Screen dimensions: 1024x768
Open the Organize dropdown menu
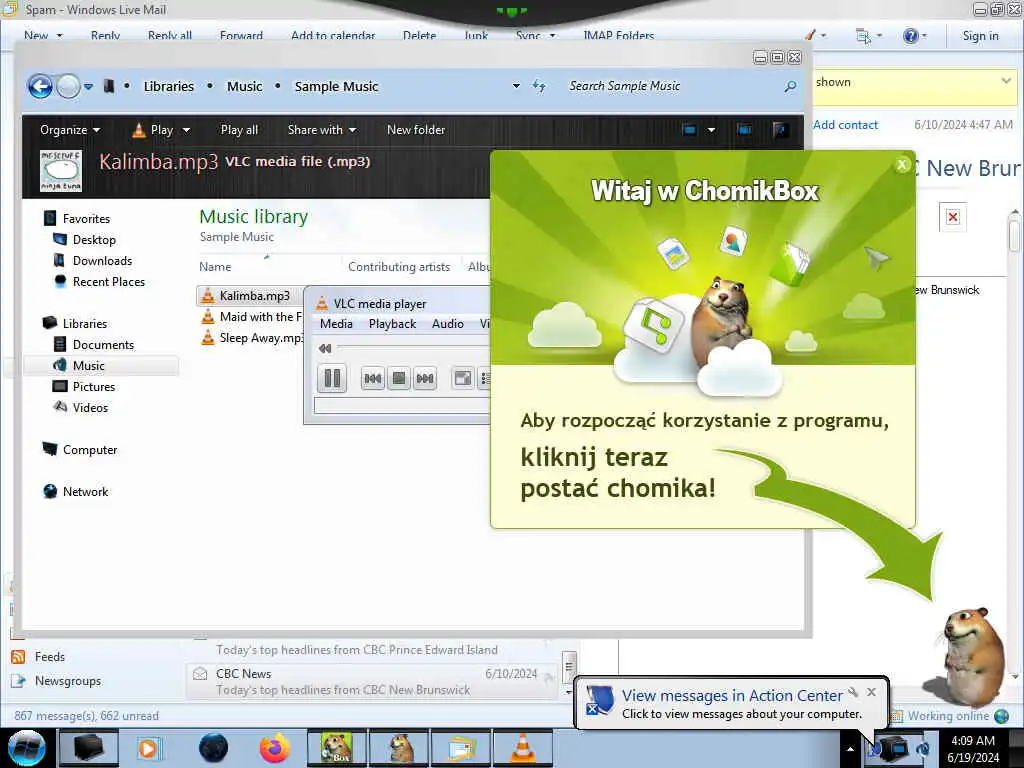pyautogui.click(x=70, y=130)
